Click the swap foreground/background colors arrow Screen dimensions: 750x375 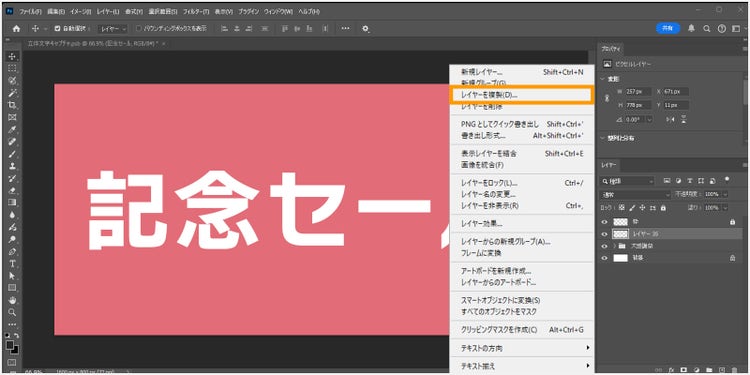[17, 337]
